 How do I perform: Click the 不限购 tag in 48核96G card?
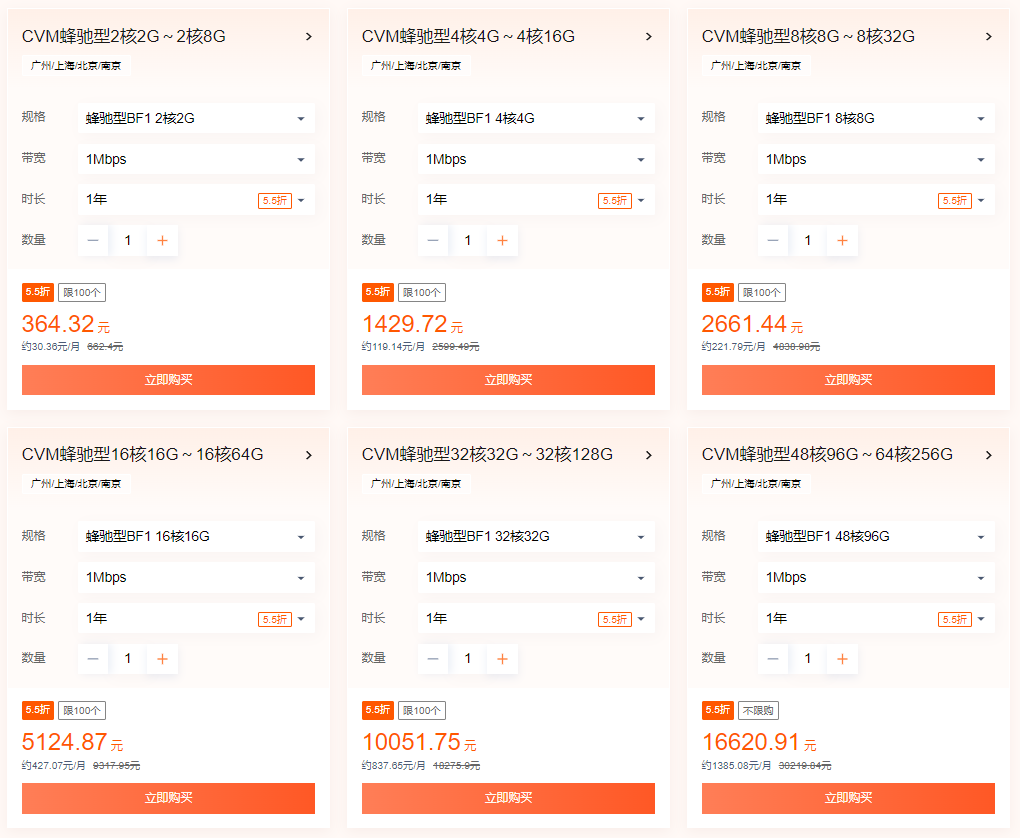pyautogui.click(x=758, y=710)
